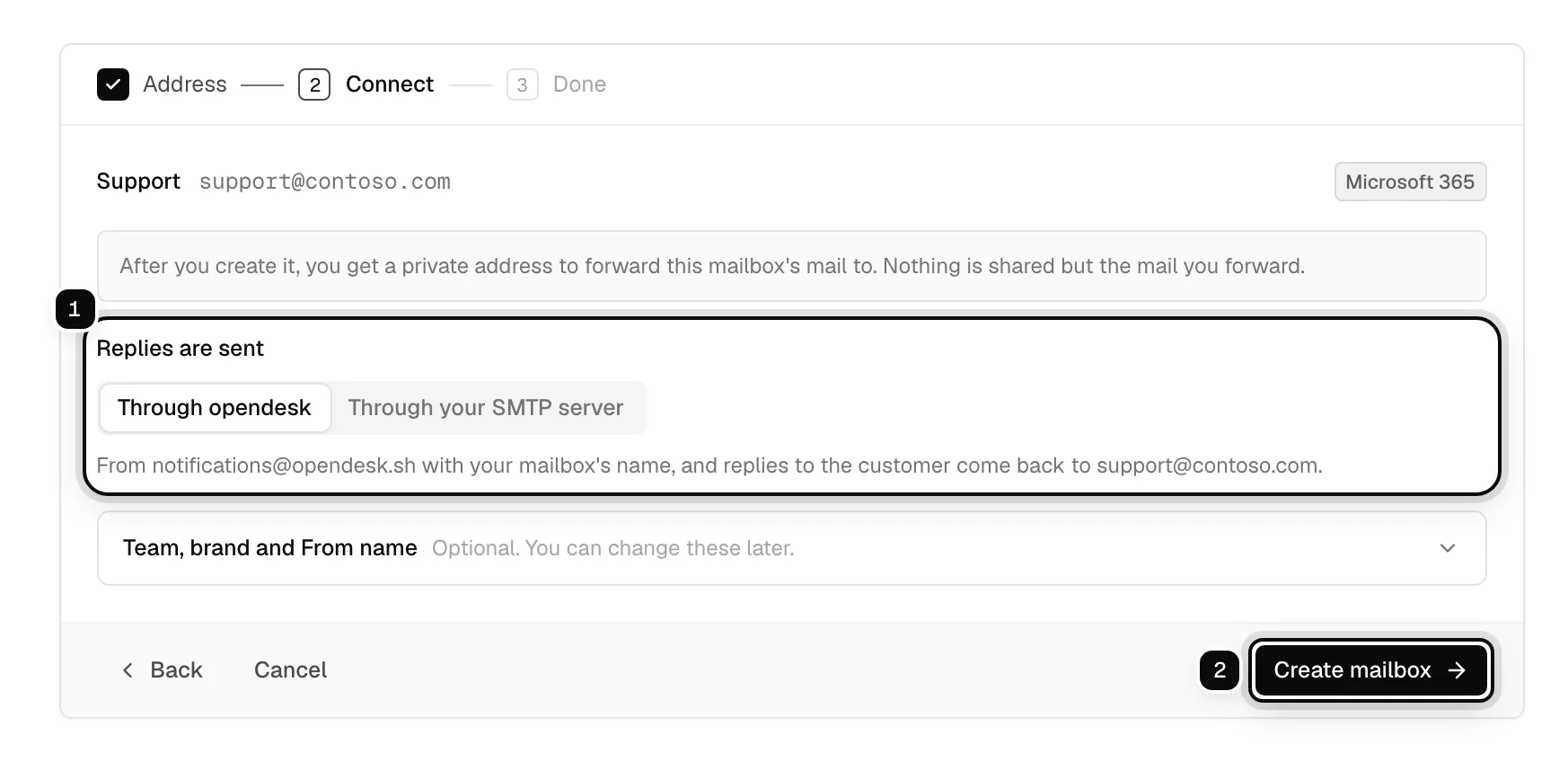This screenshot has height=762, width=1568.
Task: Select the Connect step label
Action: pos(390,84)
